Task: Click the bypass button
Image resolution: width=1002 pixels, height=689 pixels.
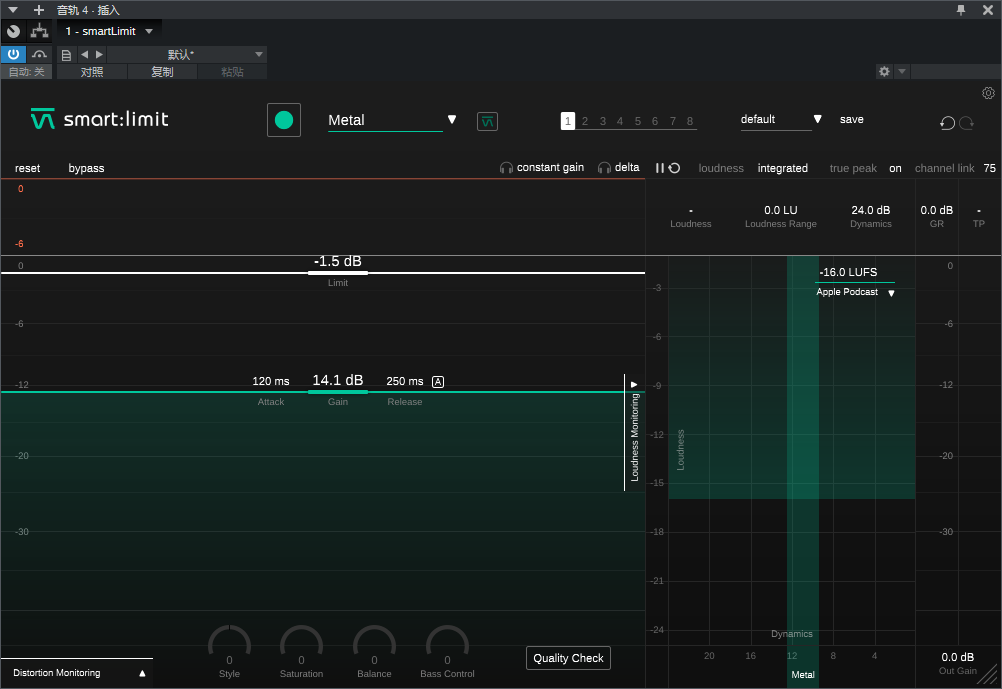Action: [x=86, y=168]
